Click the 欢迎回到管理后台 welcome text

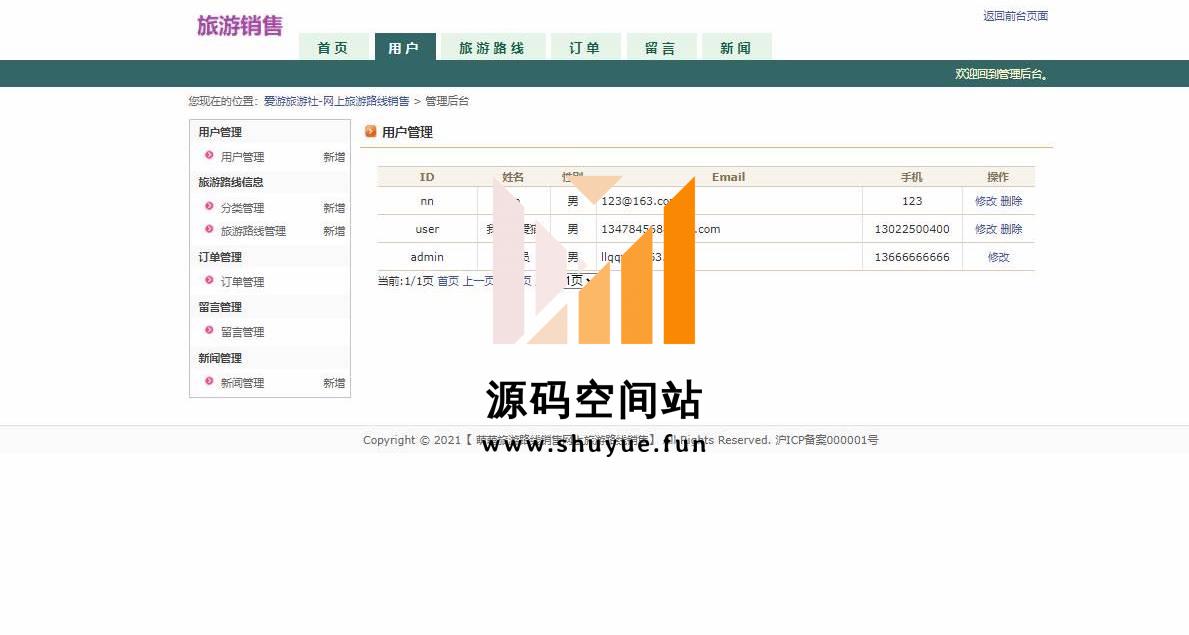pyautogui.click(x=1001, y=74)
